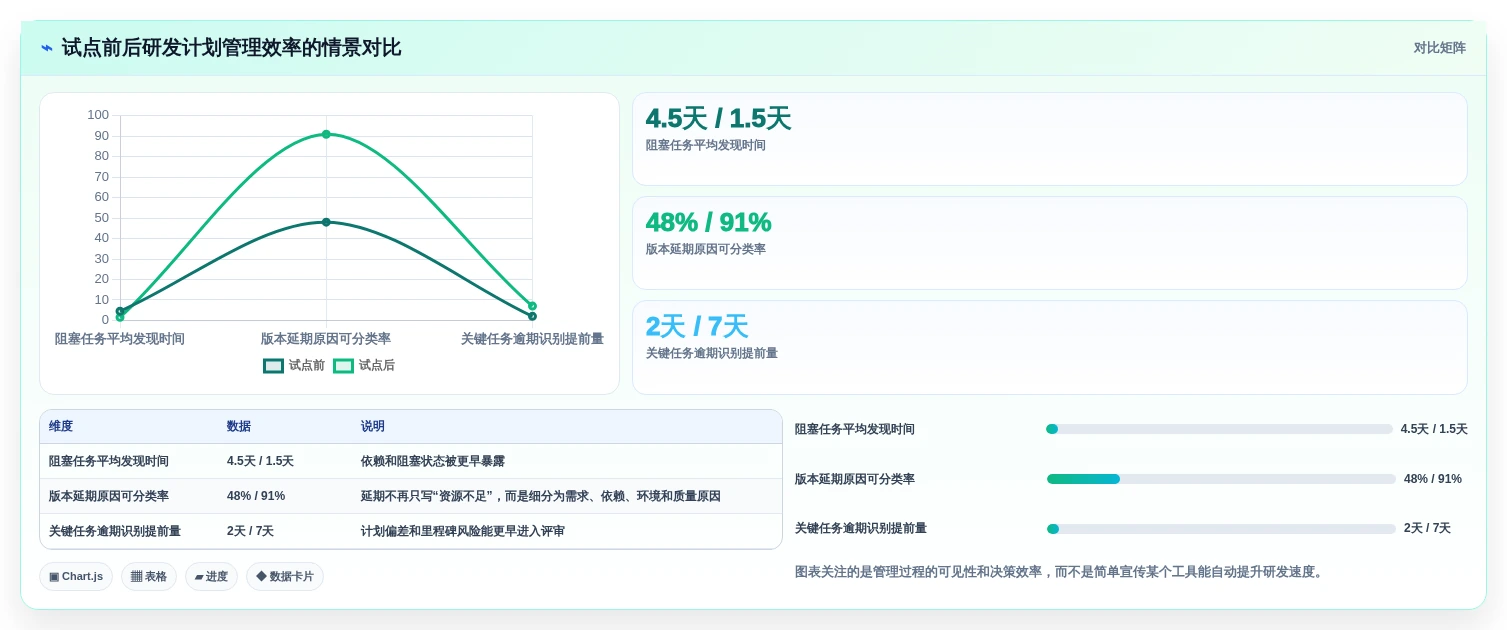Click chart x-axis label 阻塞任务平均发现时间
This screenshot has height=630, width=1507.
[x=120, y=339]
